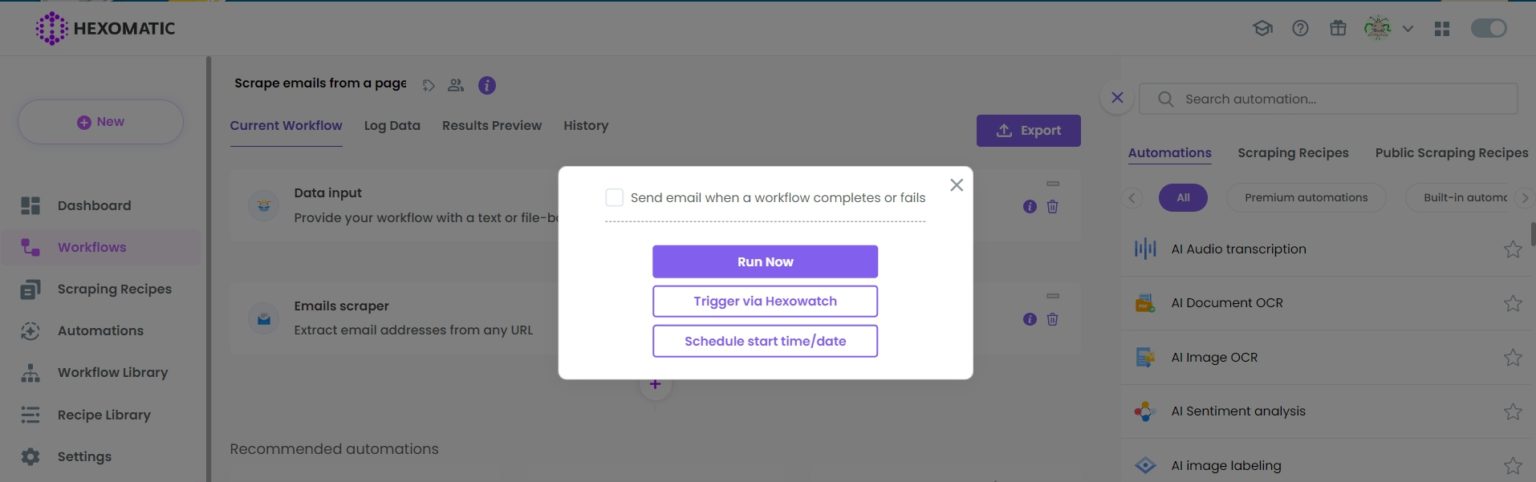Screen dimensions: 1536x482
Task: Star the AI Audio transcription automation
Action: 1512,249
